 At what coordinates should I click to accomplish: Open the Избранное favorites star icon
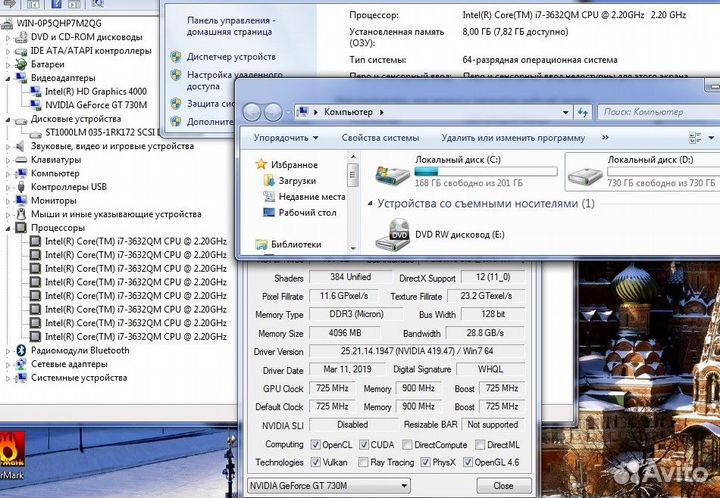click(x=261, y=164)
